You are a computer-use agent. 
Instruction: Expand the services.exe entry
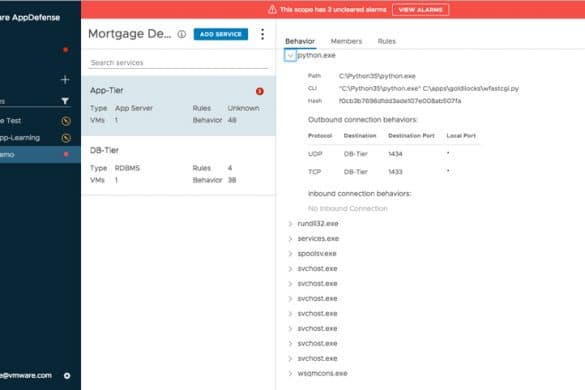tap(290, 238)
